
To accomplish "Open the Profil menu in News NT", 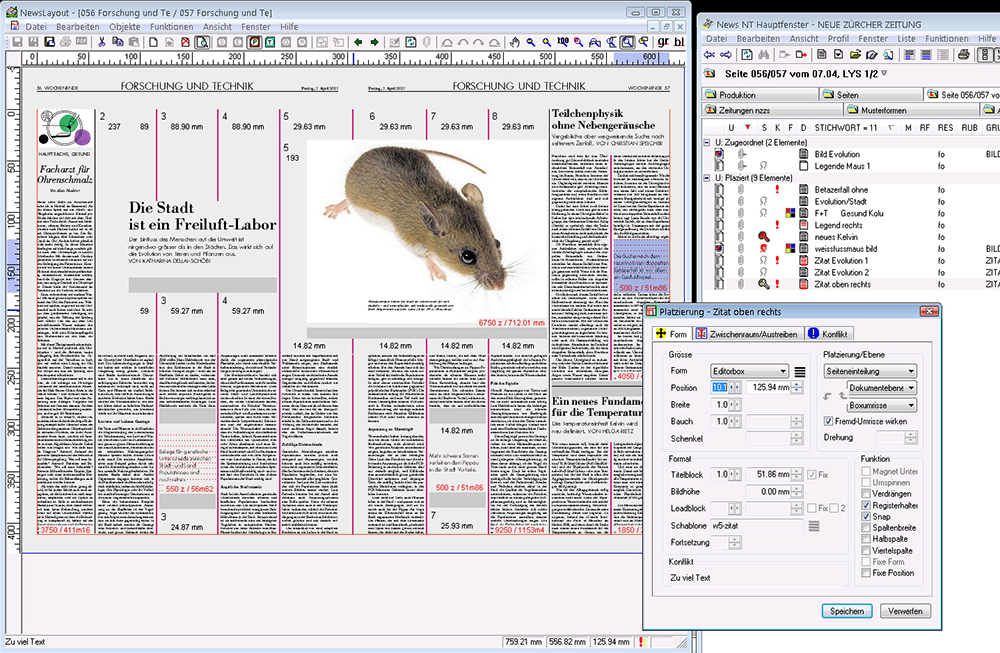I will (838, 38).
